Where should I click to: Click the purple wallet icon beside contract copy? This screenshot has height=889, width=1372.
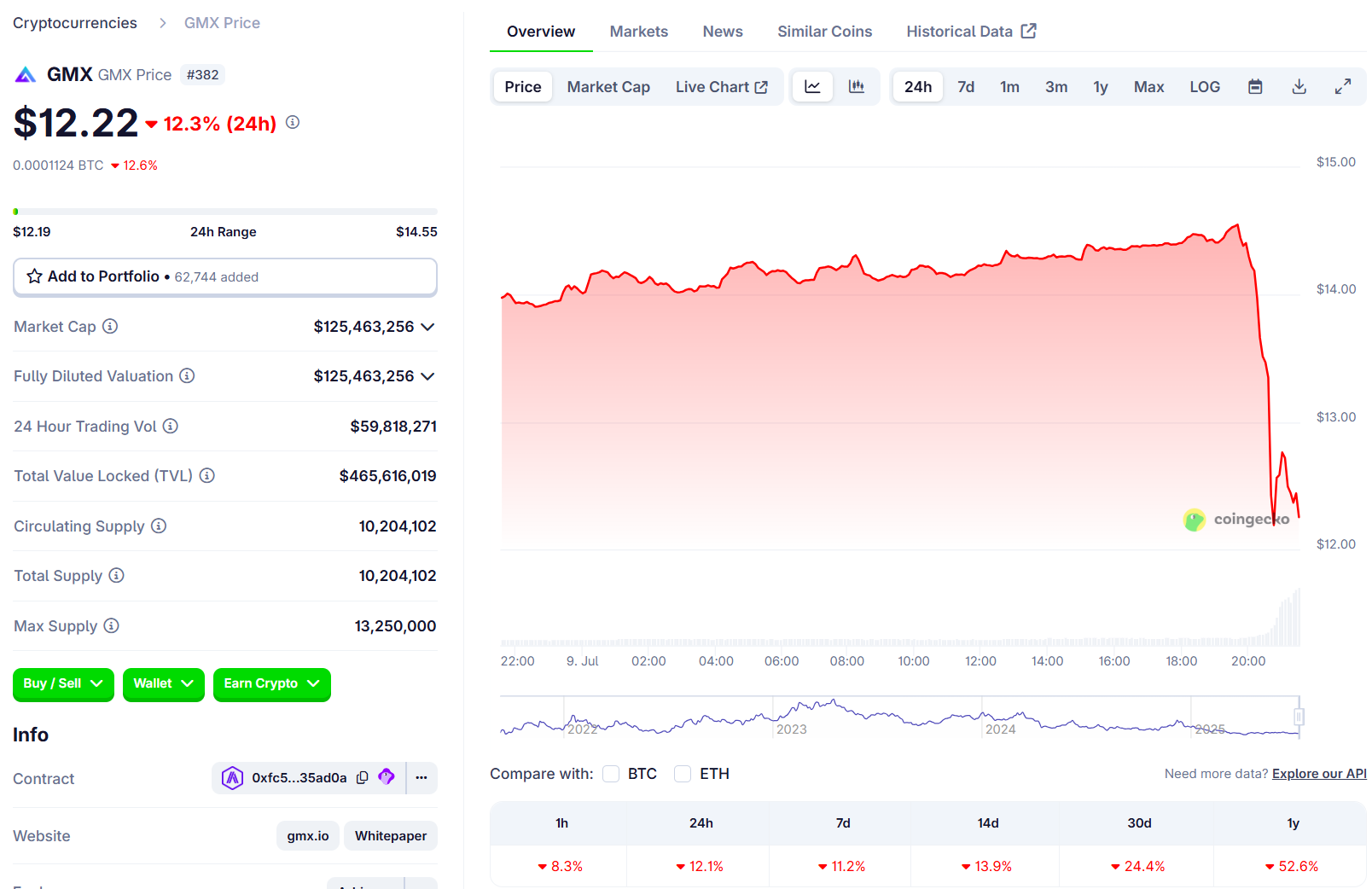click(x=387, y=776)
